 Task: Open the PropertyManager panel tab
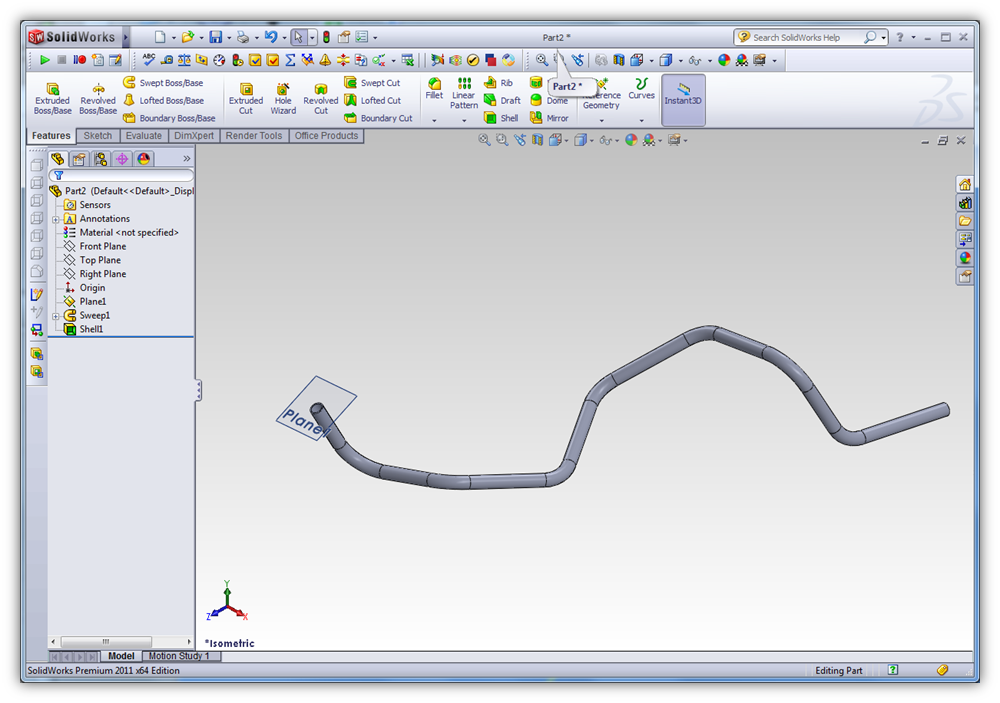point(79,159)
